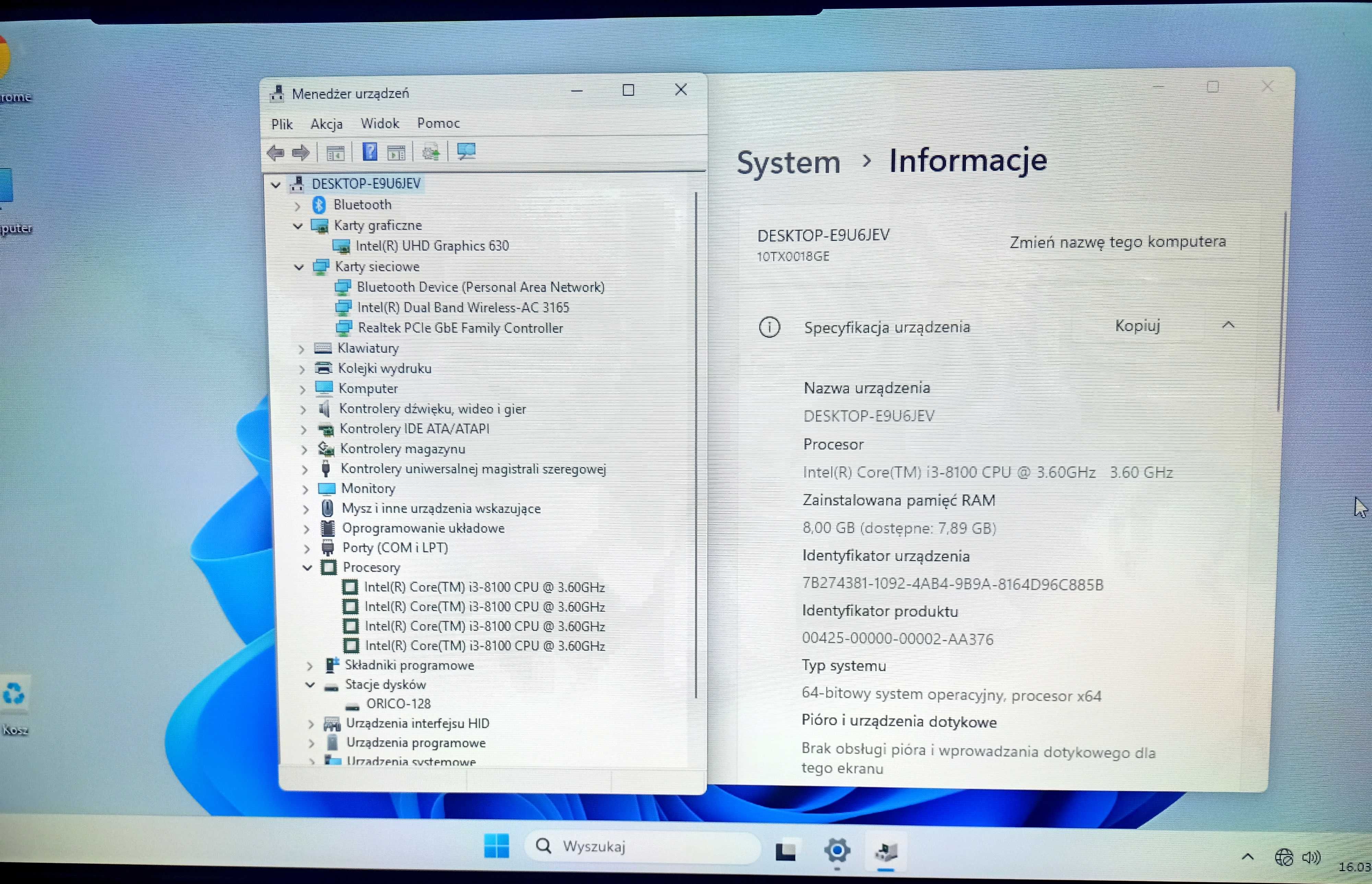The height and width of the screenshot is (884, 1372).
Task: Expand Kontrolery IDE ATA/ATAPI category
Action: click(x=304, y=430)
